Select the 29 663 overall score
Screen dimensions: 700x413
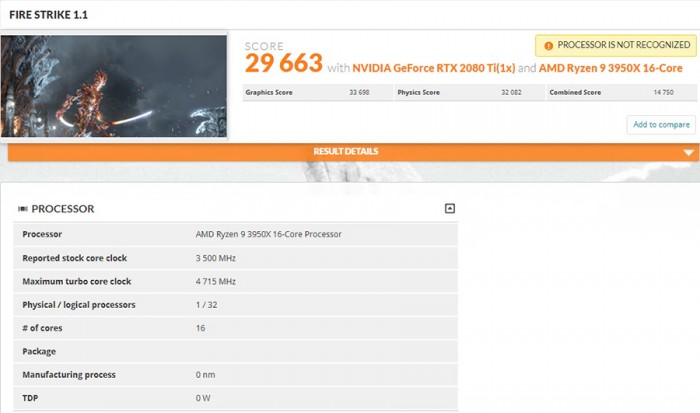tap(283, 63)
